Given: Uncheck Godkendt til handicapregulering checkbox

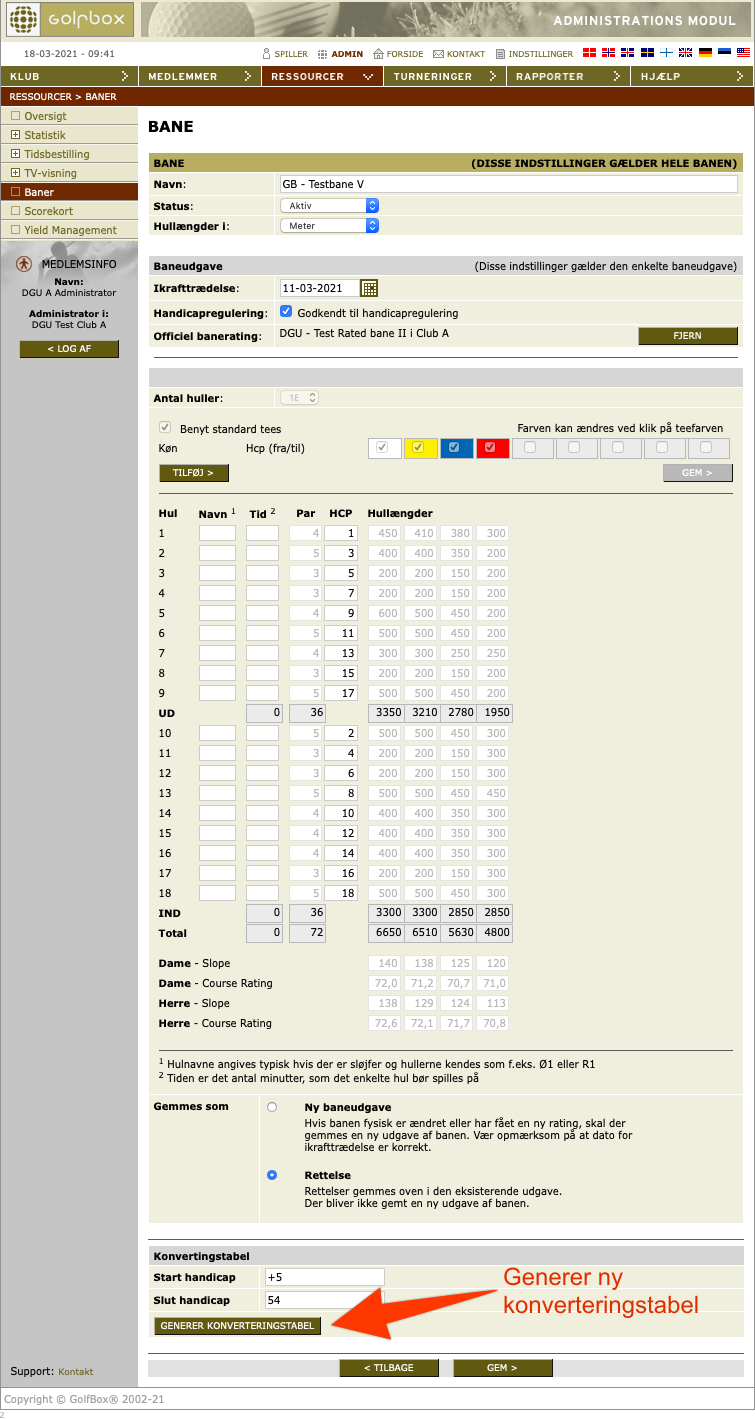Looking at the screenshot, I should pyautogui.click(x=286, y=312).
